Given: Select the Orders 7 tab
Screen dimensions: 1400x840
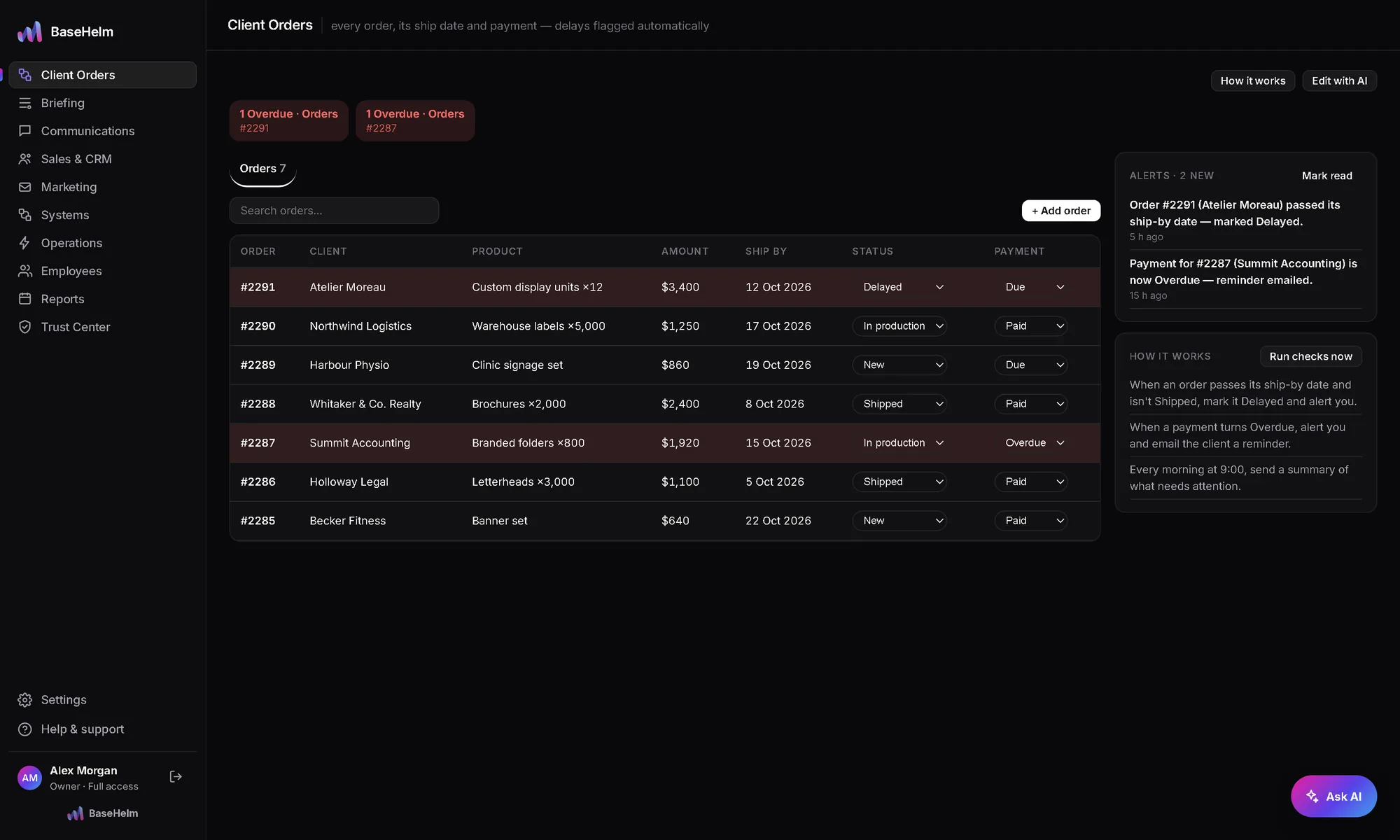Looking at the screenshot, I should click(x=262, y=169).
